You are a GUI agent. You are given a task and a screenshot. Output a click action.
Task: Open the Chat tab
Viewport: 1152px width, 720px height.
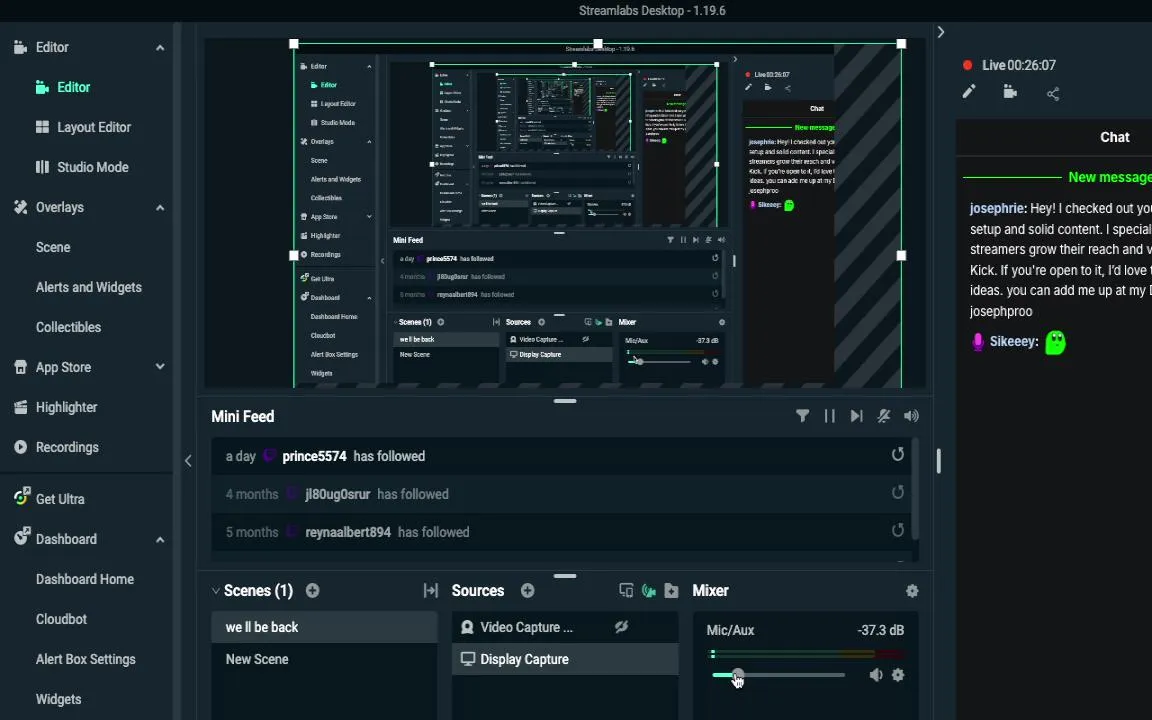coord(1114,137)
